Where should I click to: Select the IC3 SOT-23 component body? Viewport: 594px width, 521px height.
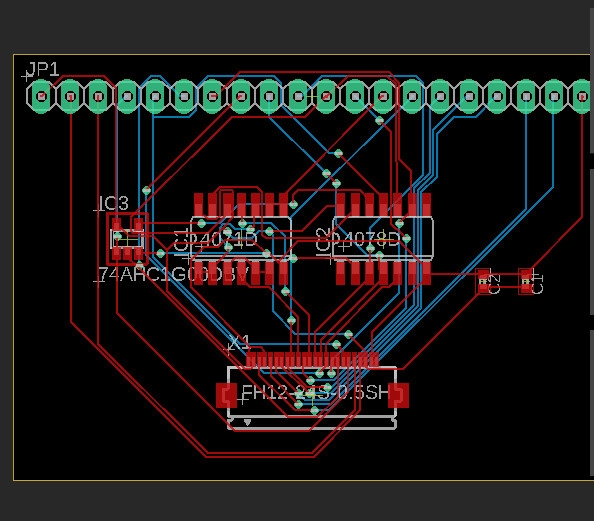point(127,239)
